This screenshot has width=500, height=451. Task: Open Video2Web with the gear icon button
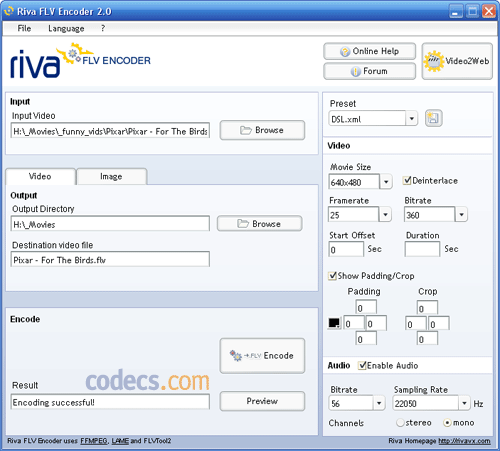point(457,61)
